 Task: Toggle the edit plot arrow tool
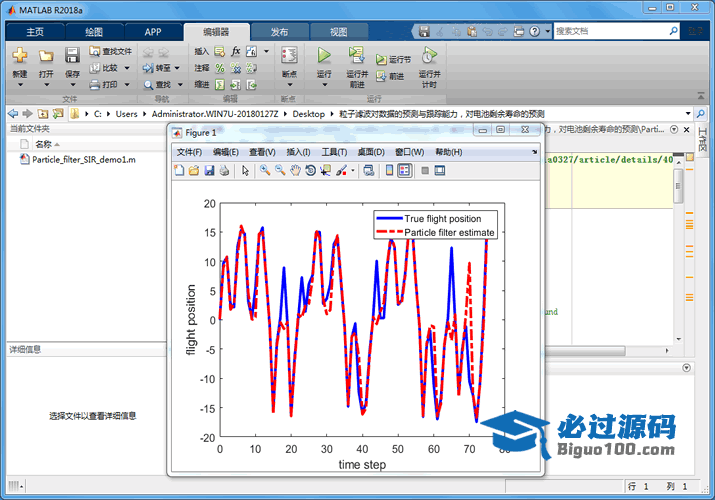click(245, 171)
